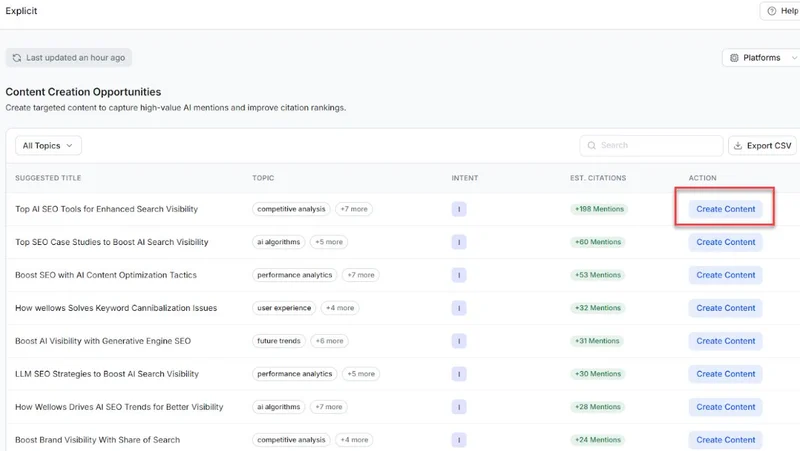Viewport: 800px width, 451px height.
Task: Expand +5 more topics beside ai algorithms
Action: pos(328,242)
